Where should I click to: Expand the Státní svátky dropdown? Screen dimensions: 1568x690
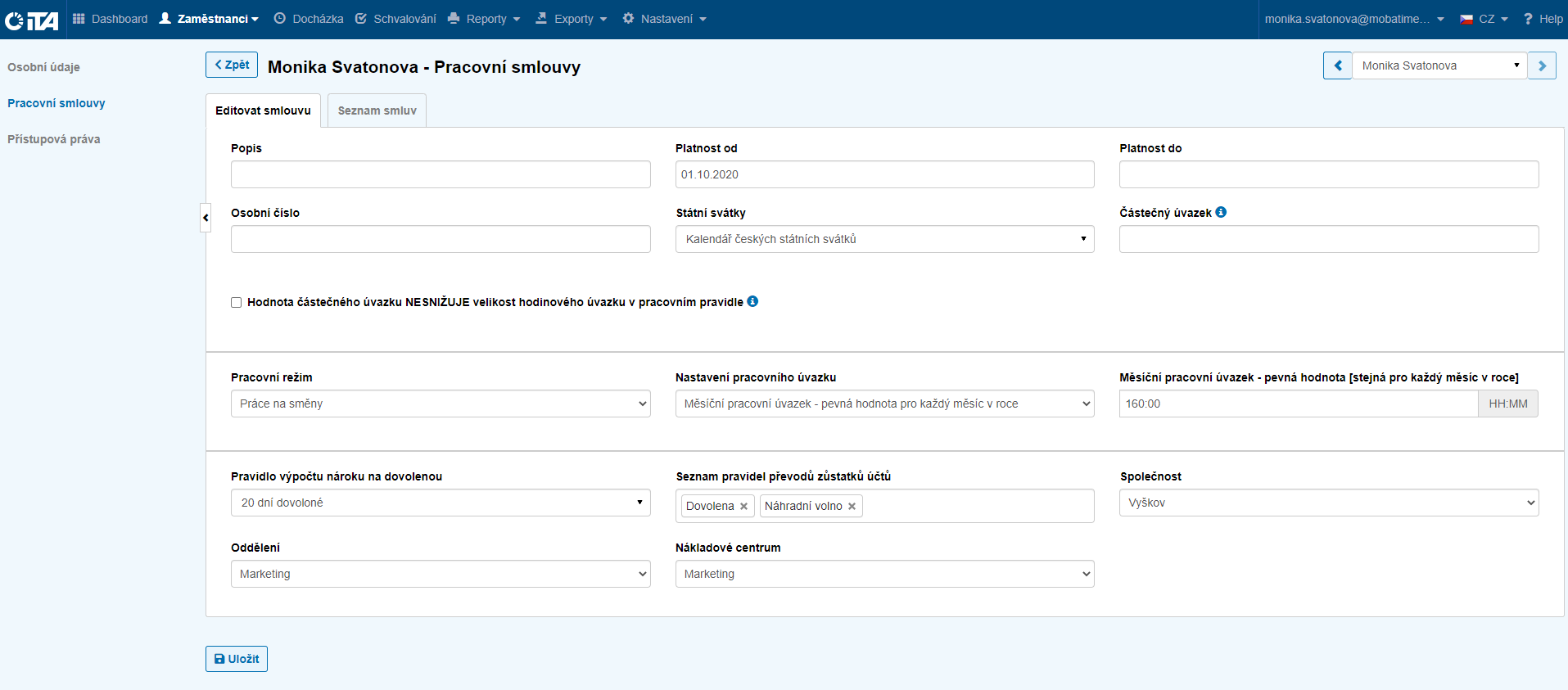(x=884, y=239)
